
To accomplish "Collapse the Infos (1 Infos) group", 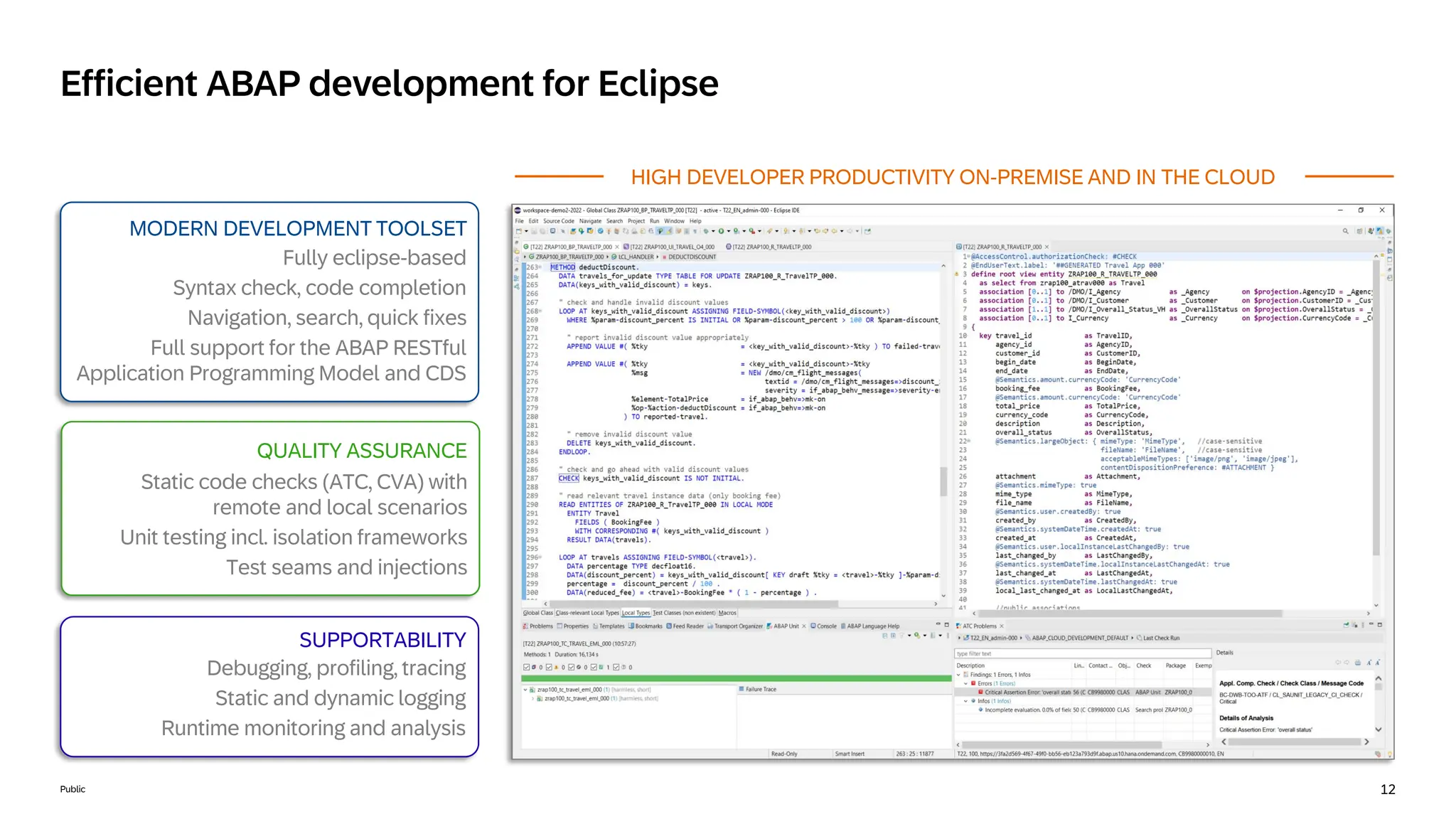I will (965, 701).
